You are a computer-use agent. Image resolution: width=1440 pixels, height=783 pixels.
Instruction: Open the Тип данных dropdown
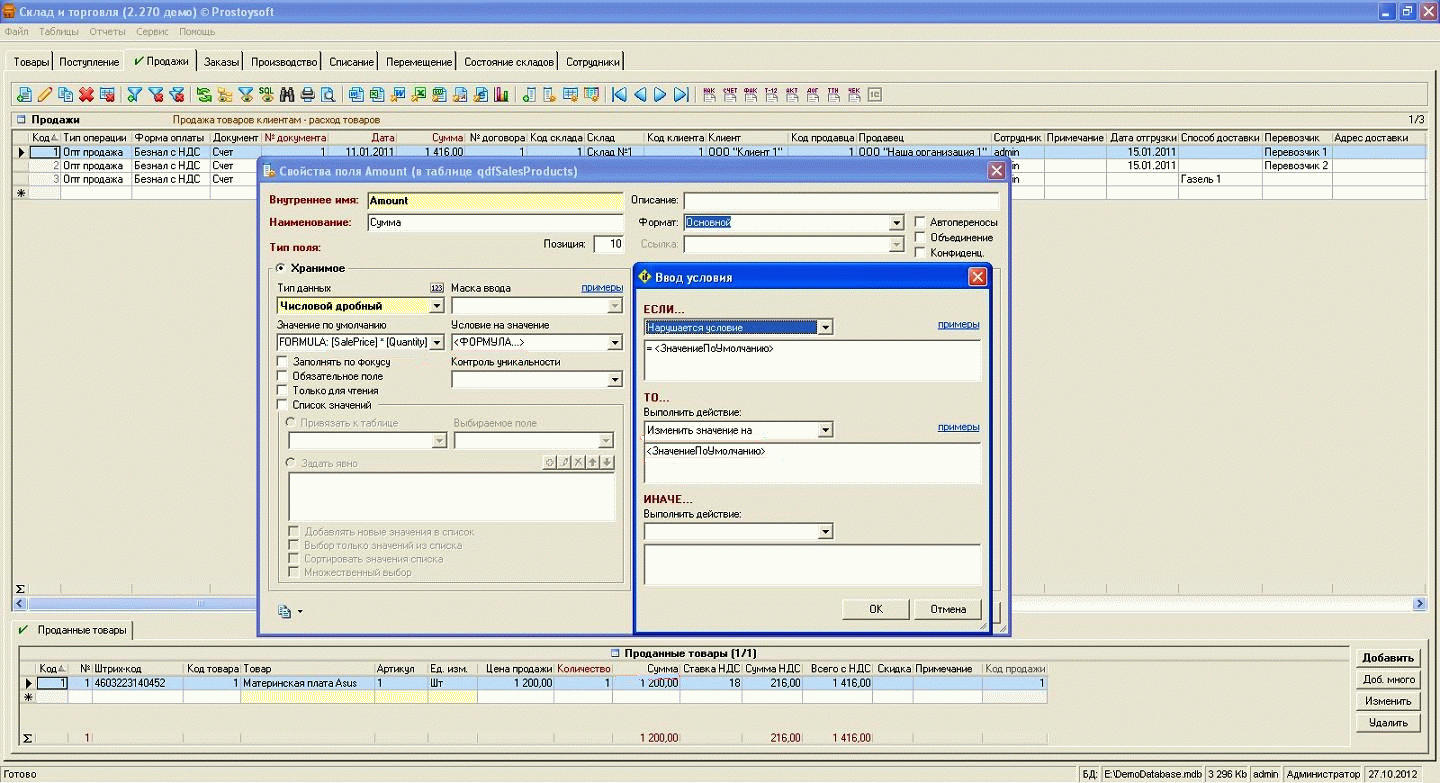coord(437,306)
